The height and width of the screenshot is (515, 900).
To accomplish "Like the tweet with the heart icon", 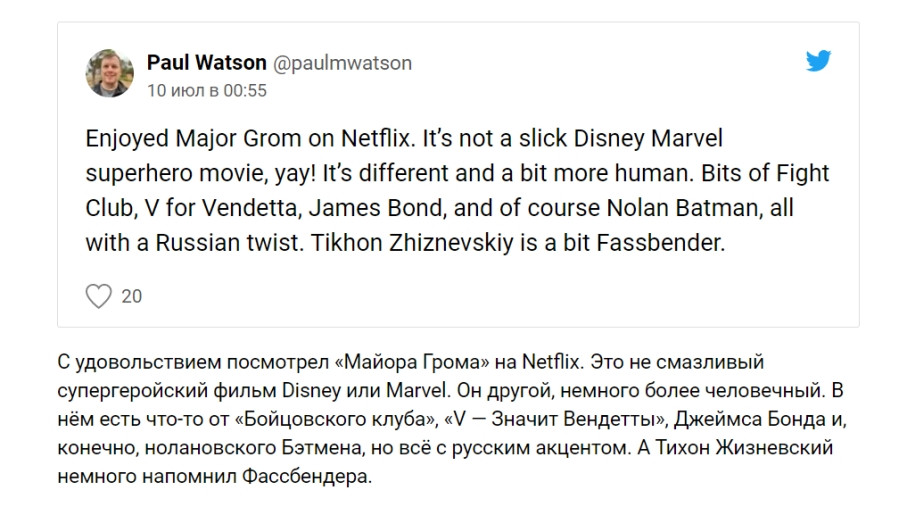I will (99, 296).
